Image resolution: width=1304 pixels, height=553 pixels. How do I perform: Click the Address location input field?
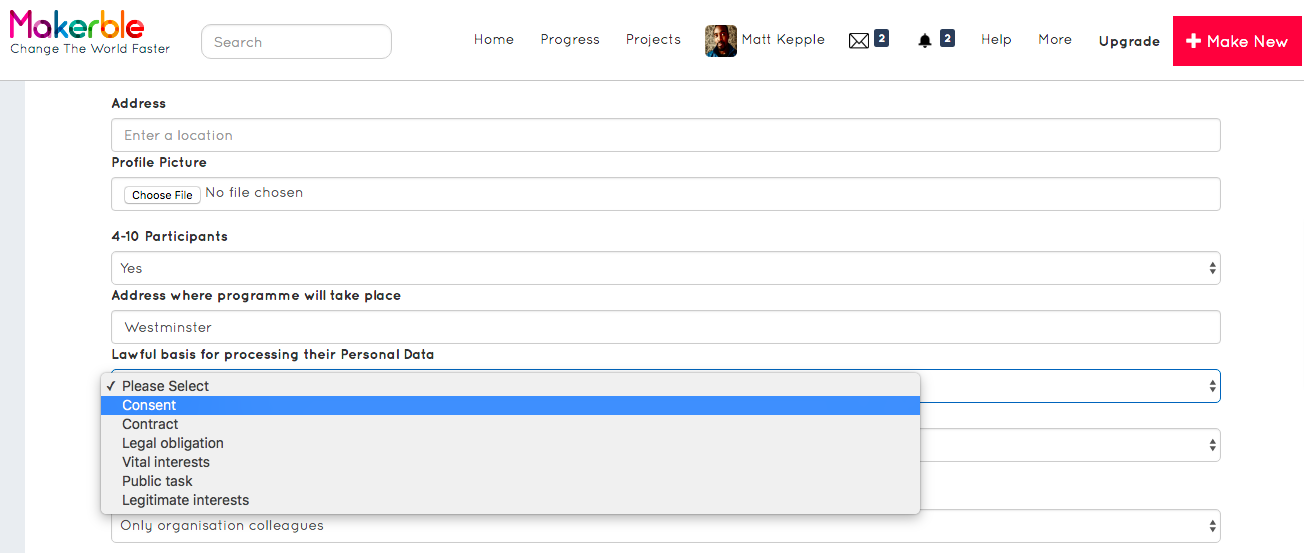tap(666, 135)
